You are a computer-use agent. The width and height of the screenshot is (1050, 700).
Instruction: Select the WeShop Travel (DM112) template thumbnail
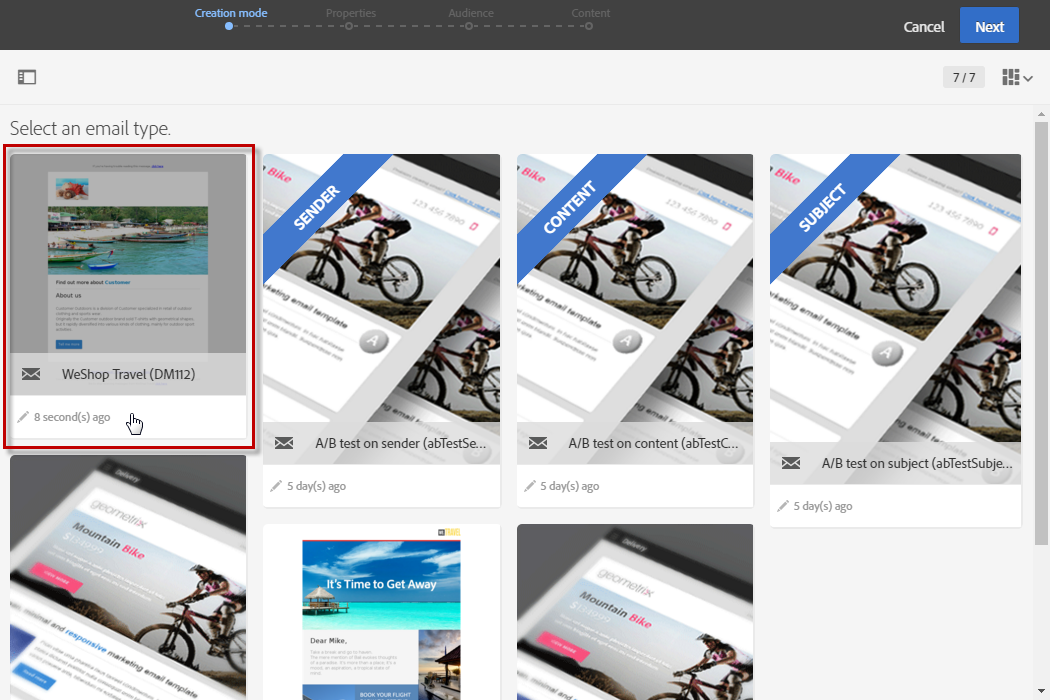pos(128,254)
